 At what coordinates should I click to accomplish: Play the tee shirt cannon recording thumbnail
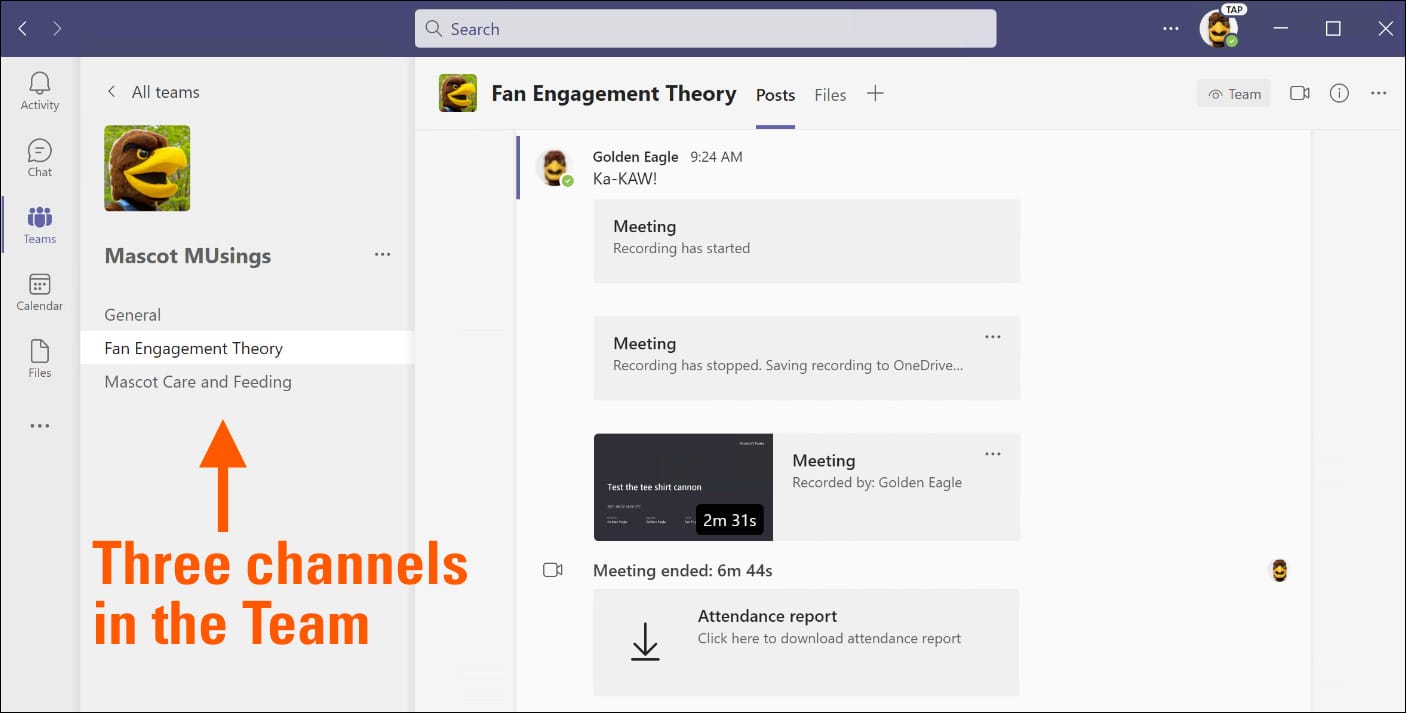click(683, 487)
